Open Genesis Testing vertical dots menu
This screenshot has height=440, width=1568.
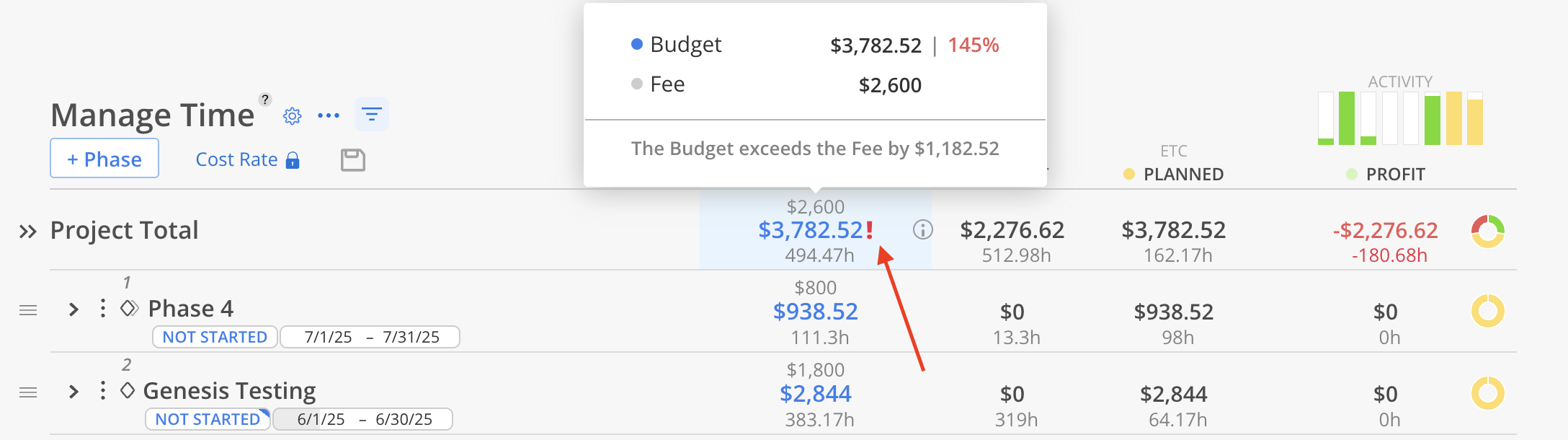click(103, 390)
